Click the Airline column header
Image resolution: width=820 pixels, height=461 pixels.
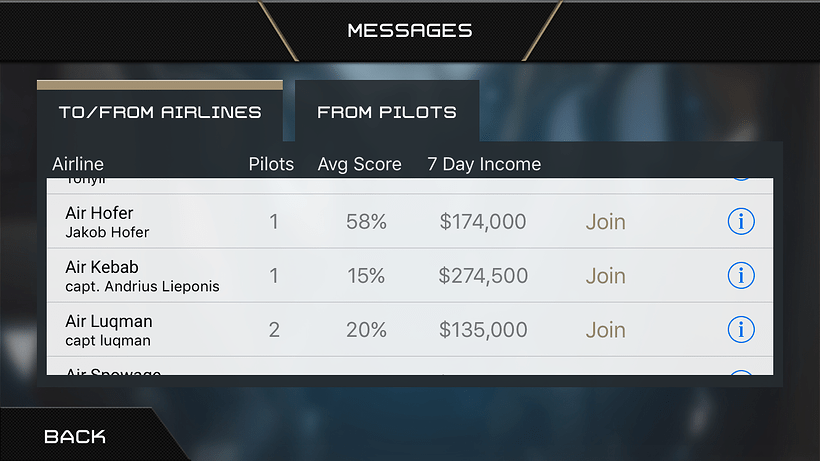(x=78, y=164)
